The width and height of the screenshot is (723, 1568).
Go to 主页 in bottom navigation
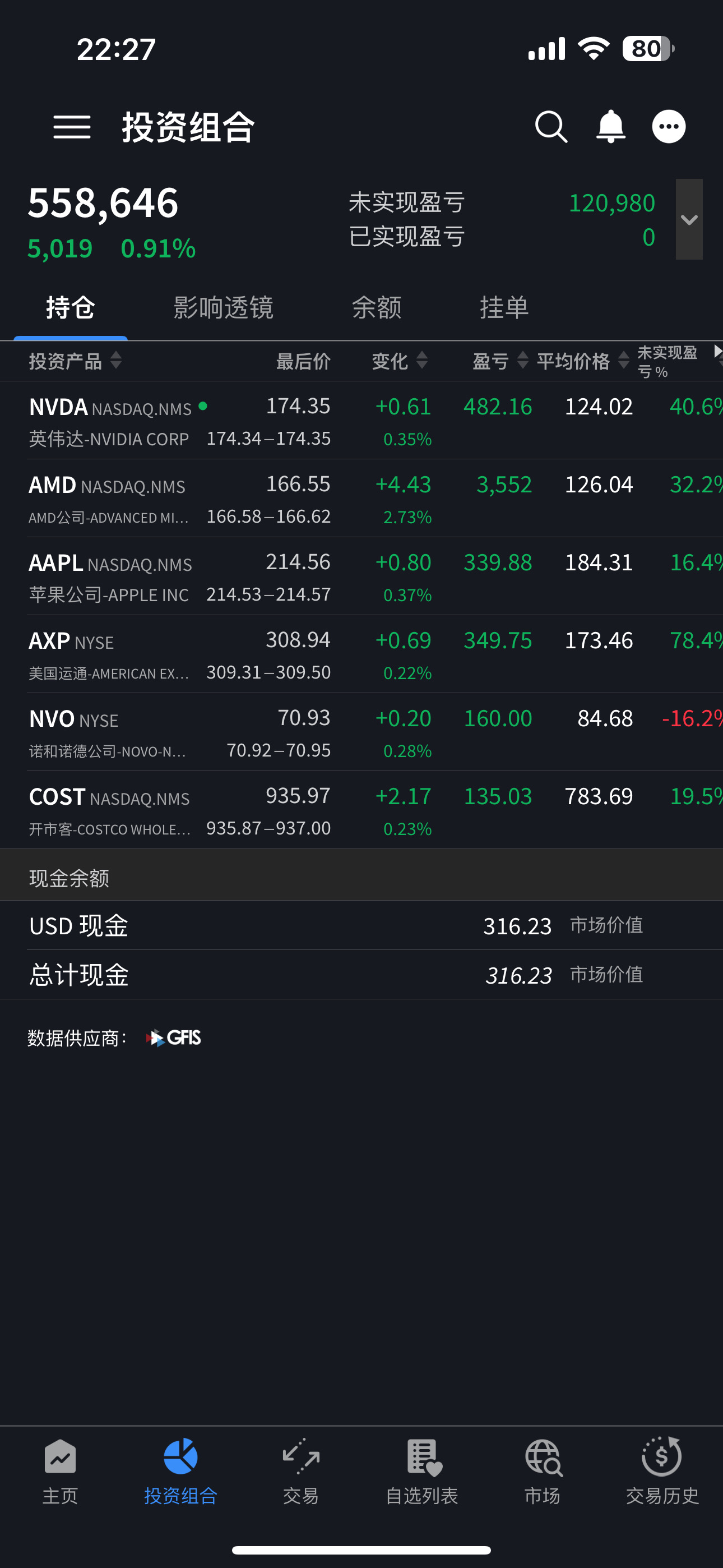pos(61,1471)
